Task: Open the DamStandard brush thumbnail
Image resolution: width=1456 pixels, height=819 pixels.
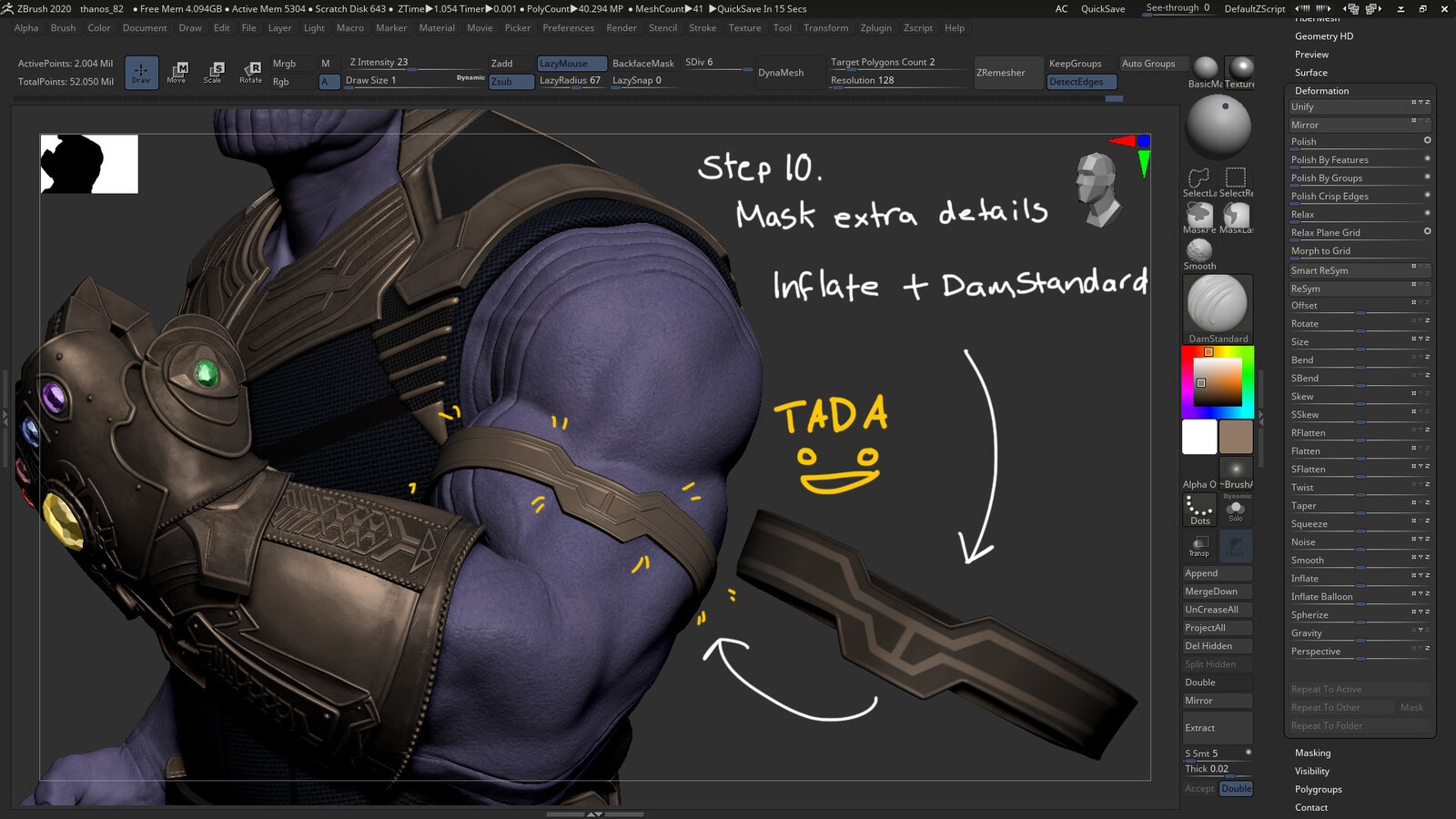Action: click(1218, 309)
